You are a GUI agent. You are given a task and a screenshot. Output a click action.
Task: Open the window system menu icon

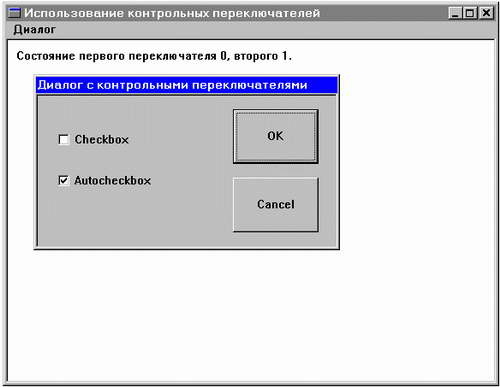[14, 13]
